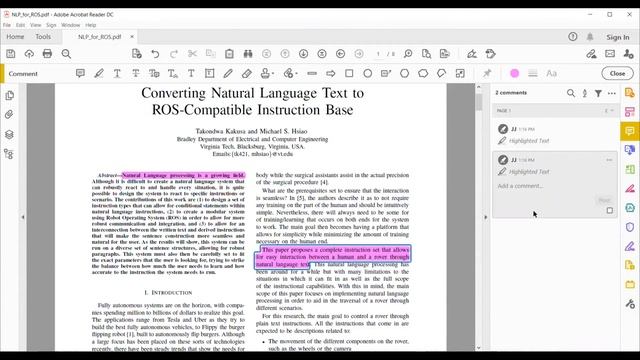Image resolution: width=640 pixels, height=360 pixels.
Task: Open the View menu
Action: [x=36, y=25]
